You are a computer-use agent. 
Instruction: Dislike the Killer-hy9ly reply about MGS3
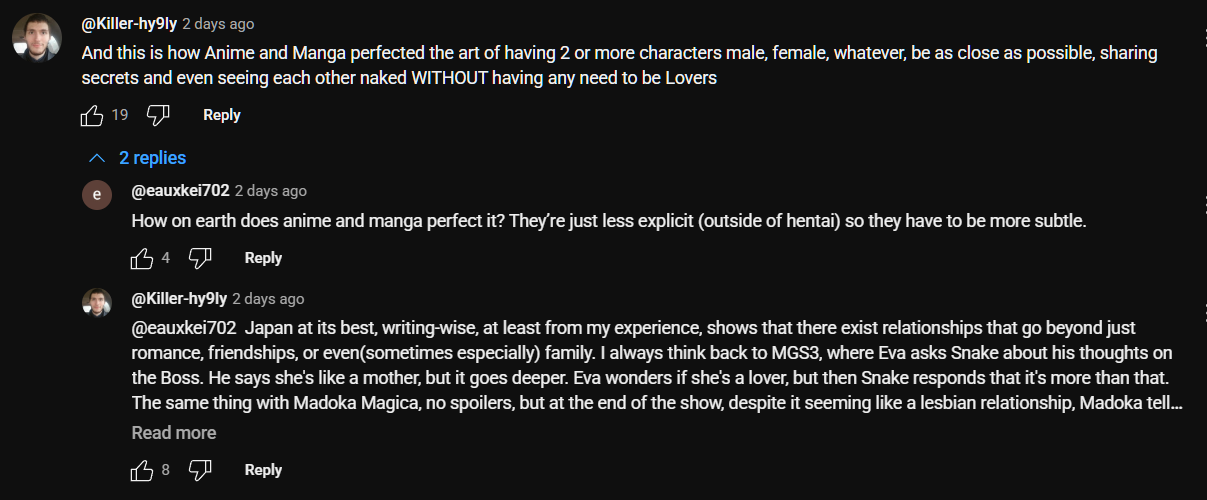pos(200,471)
